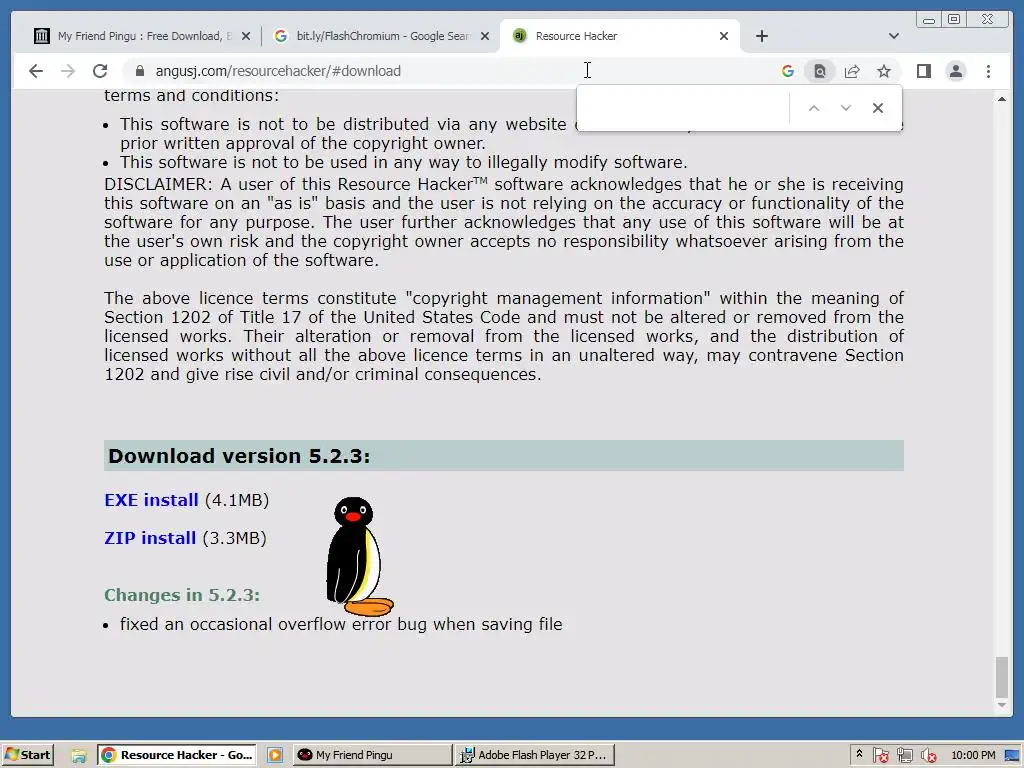Open the file explorer taskbar icon
The height and width of the screenshot is (768, 1024).
coord(79,756)
